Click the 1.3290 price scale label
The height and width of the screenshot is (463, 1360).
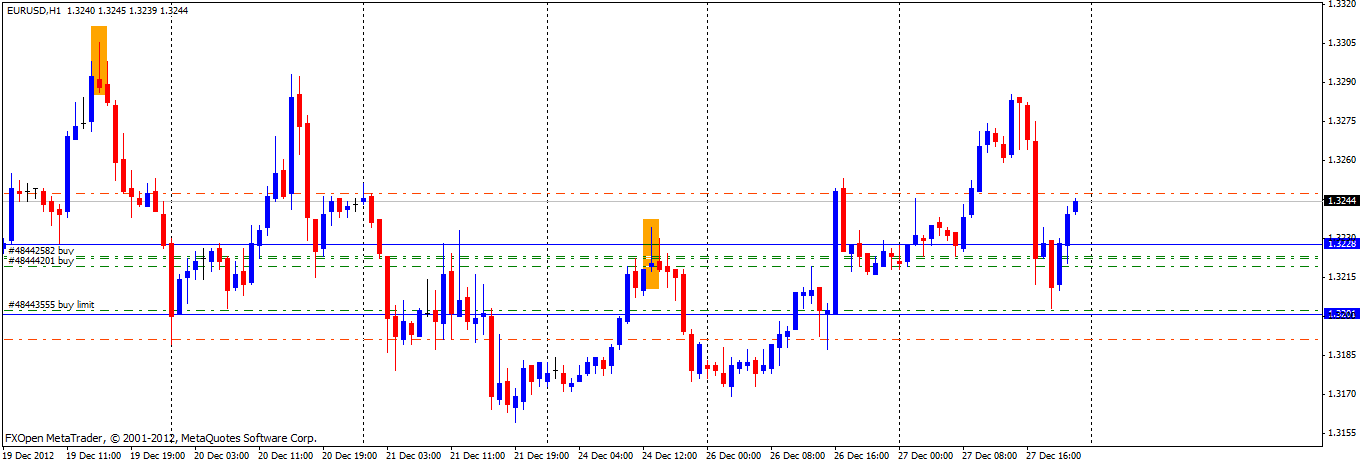1341,82
